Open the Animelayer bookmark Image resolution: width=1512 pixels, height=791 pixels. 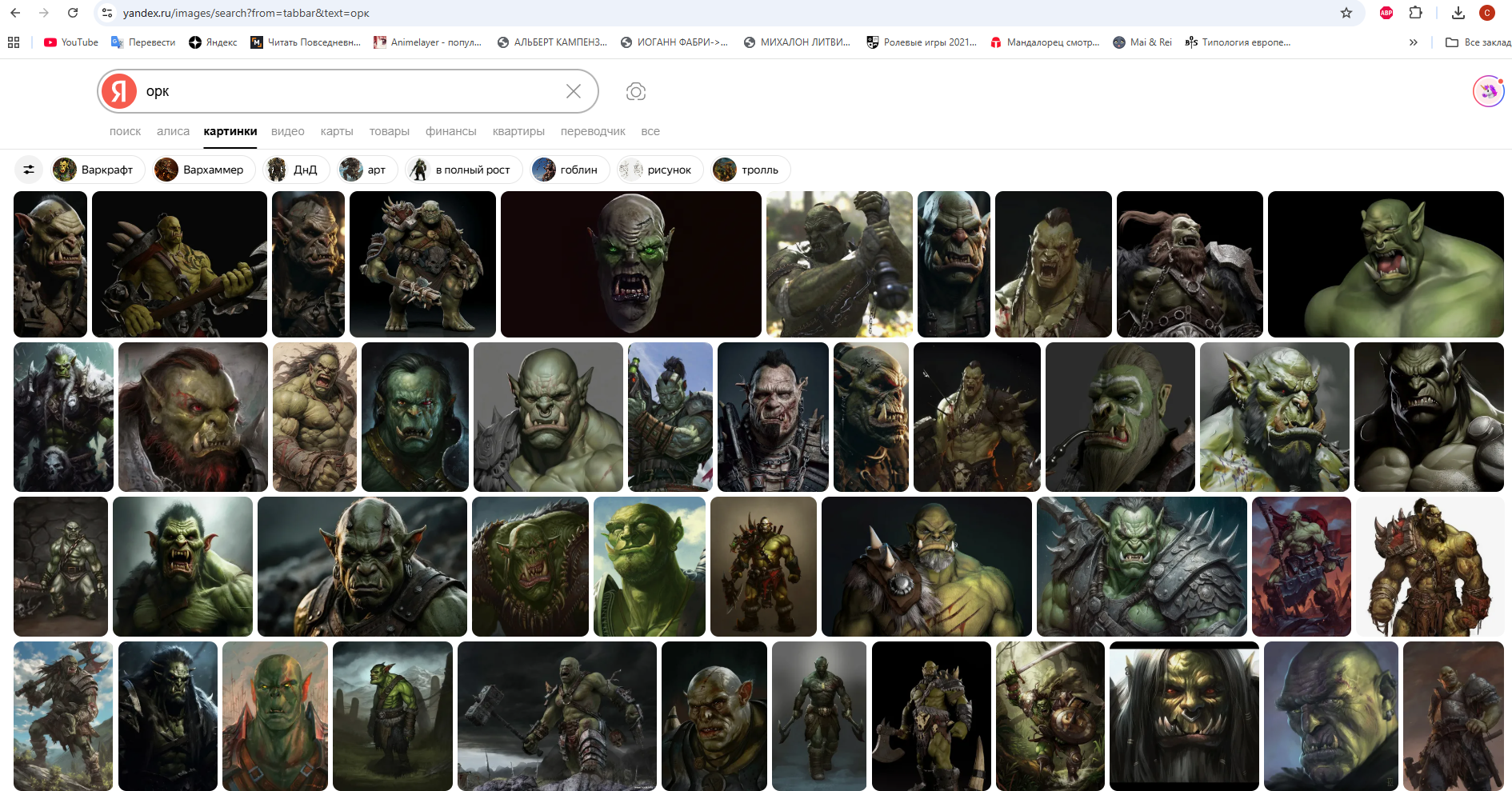tap(428, 42)
